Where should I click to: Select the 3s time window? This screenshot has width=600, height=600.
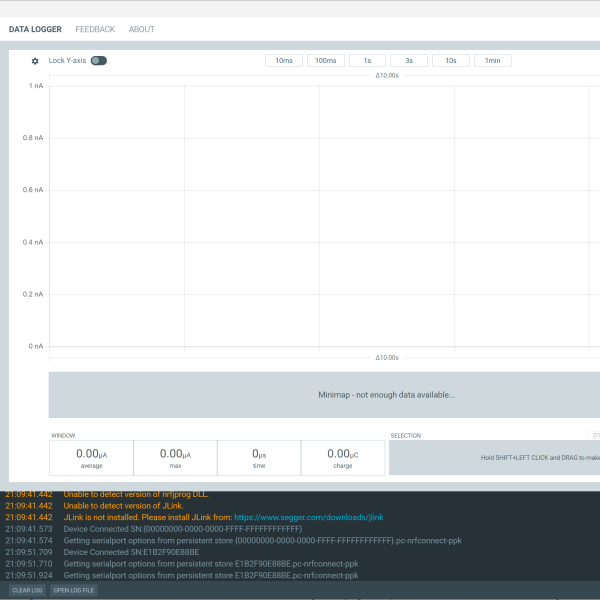point(409,61)
